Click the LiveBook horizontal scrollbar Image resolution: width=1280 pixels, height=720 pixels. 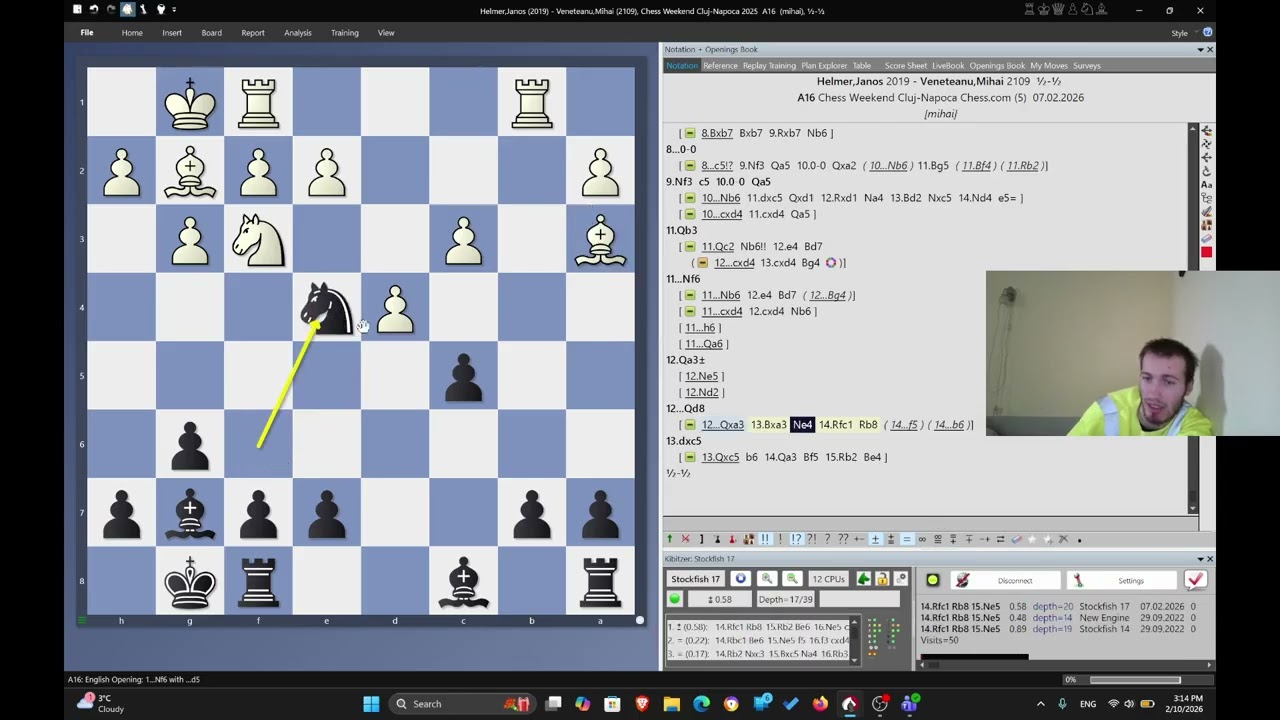tap(1065, 664)
